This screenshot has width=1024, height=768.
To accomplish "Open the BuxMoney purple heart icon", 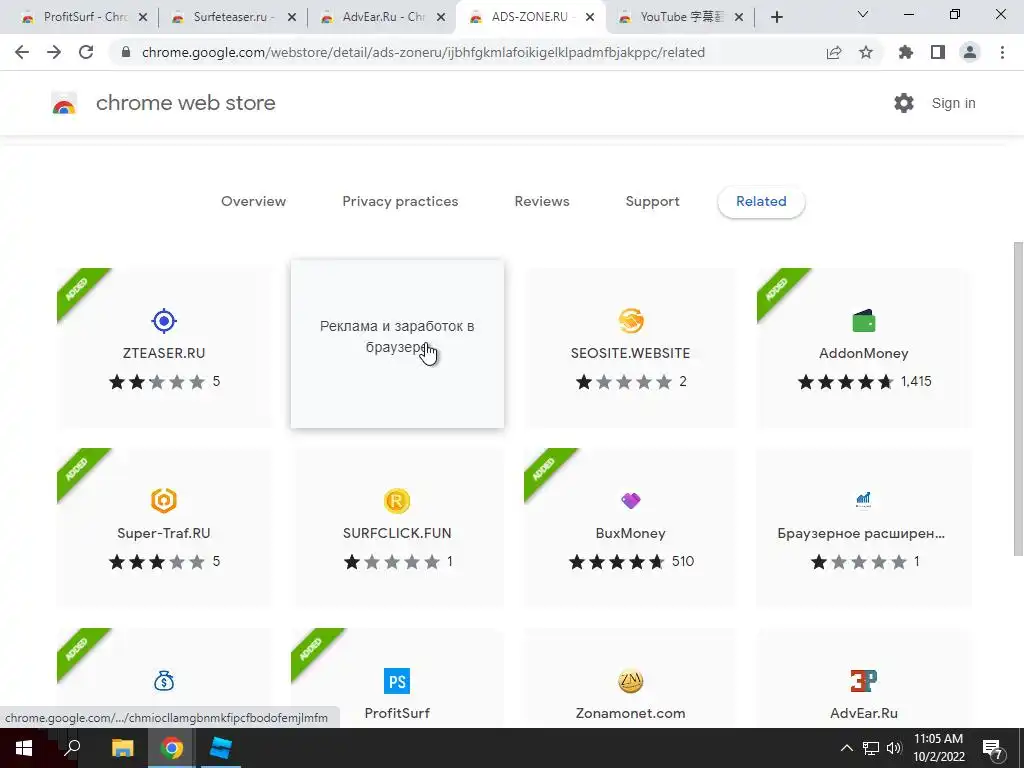I will point(631,501).
